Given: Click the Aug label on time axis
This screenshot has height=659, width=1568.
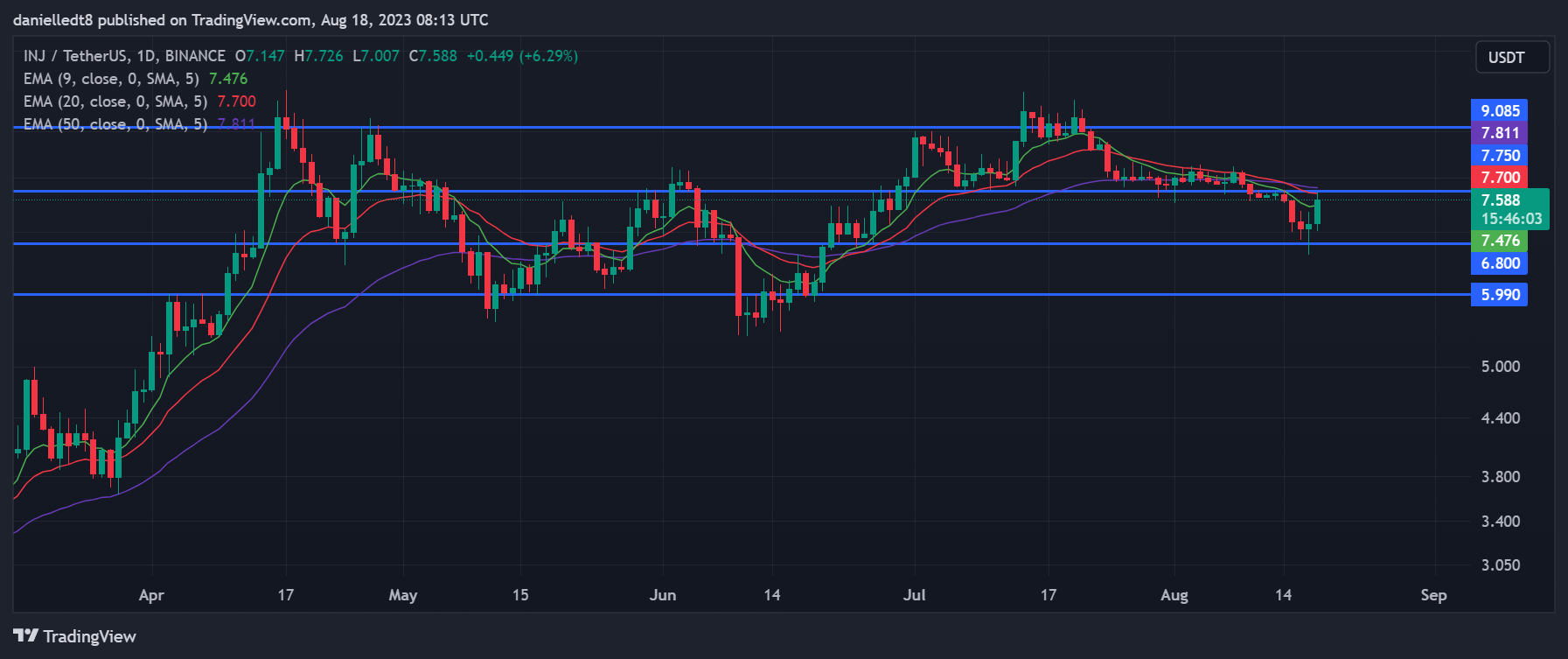Looking at the screenshot, I should coord(1174,595).
